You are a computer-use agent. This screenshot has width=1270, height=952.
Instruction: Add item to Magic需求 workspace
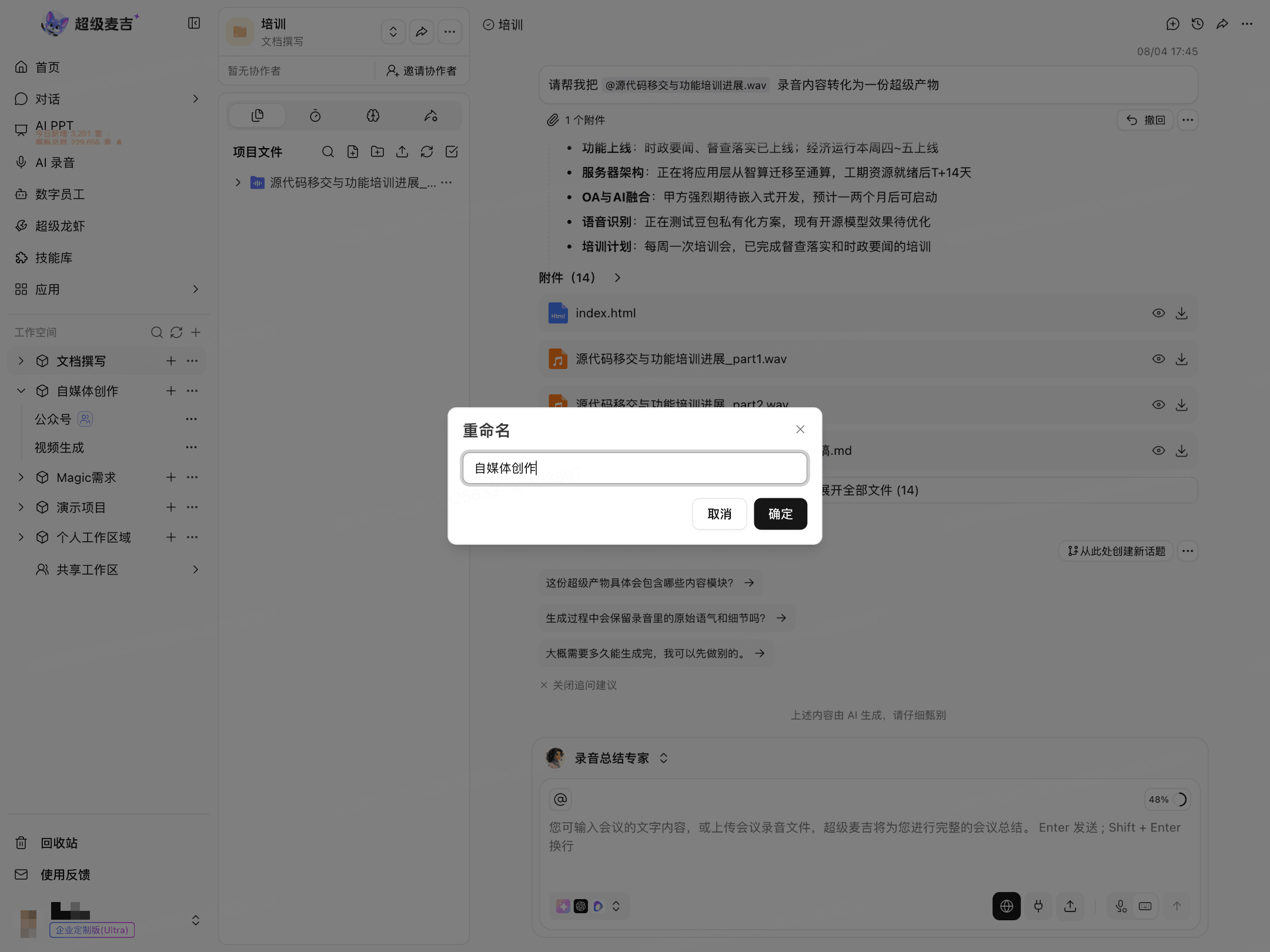point(171,477)
